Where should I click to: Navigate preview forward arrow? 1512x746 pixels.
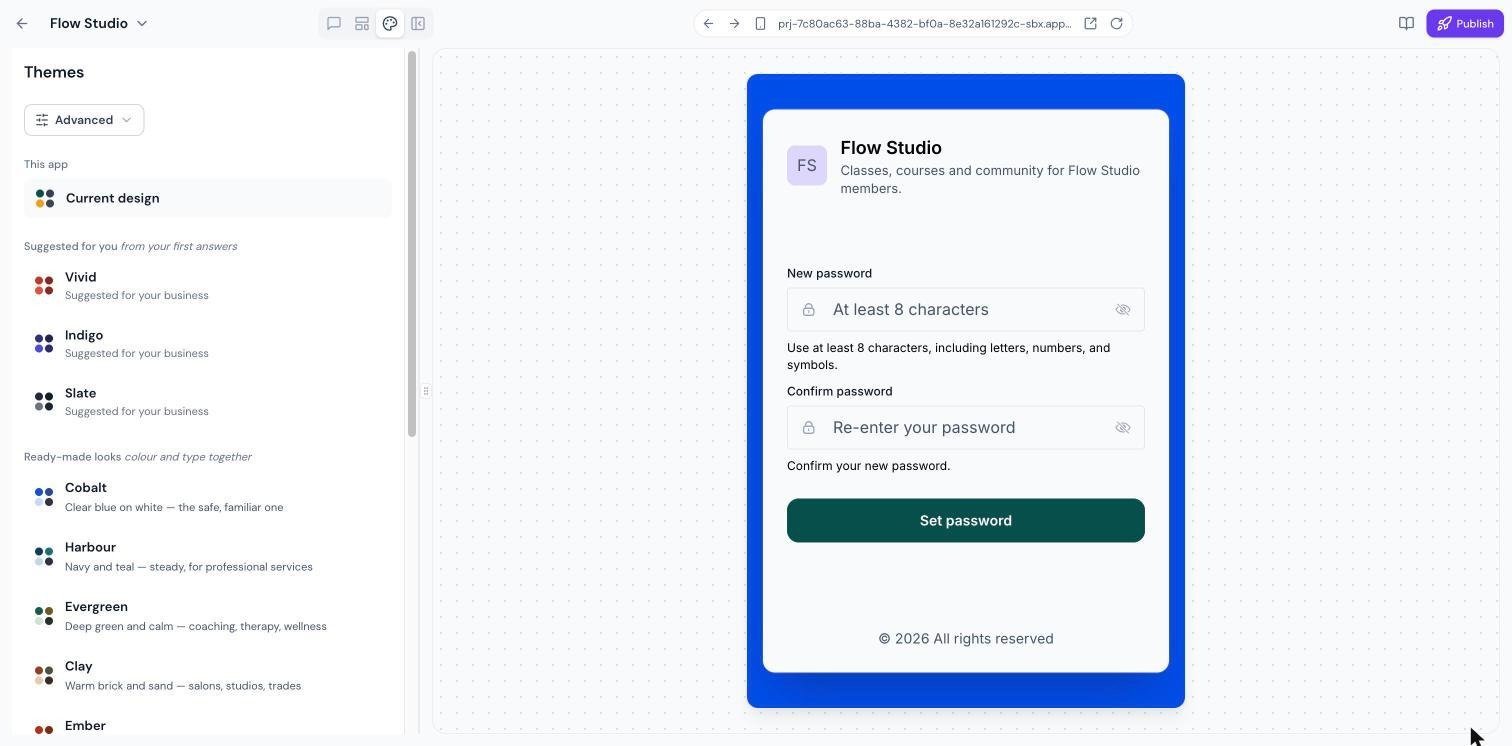(x=734, y=23)
